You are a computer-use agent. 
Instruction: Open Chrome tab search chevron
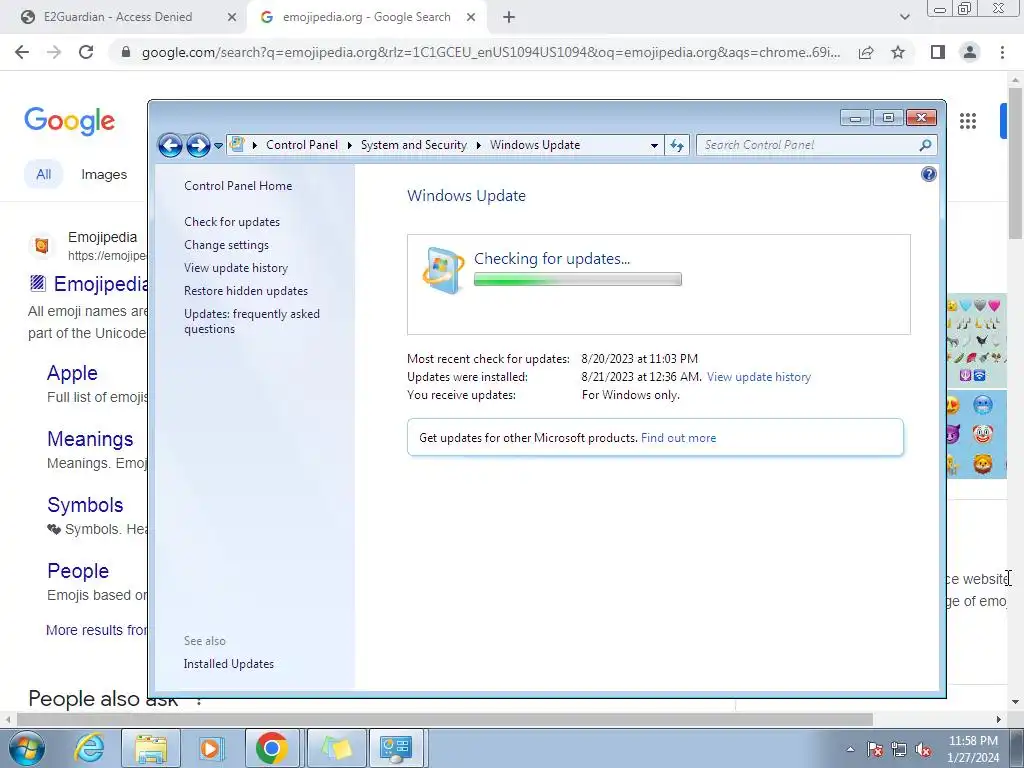pos(904,18)
